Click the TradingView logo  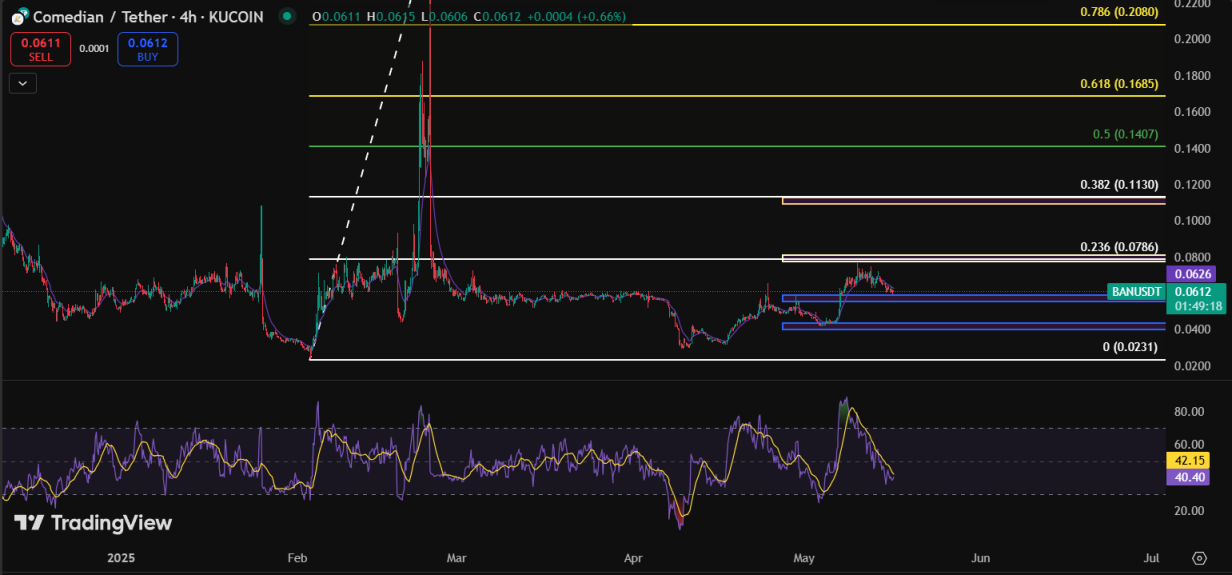click(x=93, y=523)
